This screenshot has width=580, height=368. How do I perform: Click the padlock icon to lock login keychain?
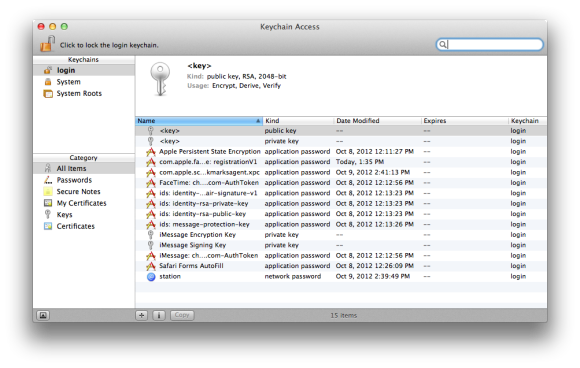point(47,44)
